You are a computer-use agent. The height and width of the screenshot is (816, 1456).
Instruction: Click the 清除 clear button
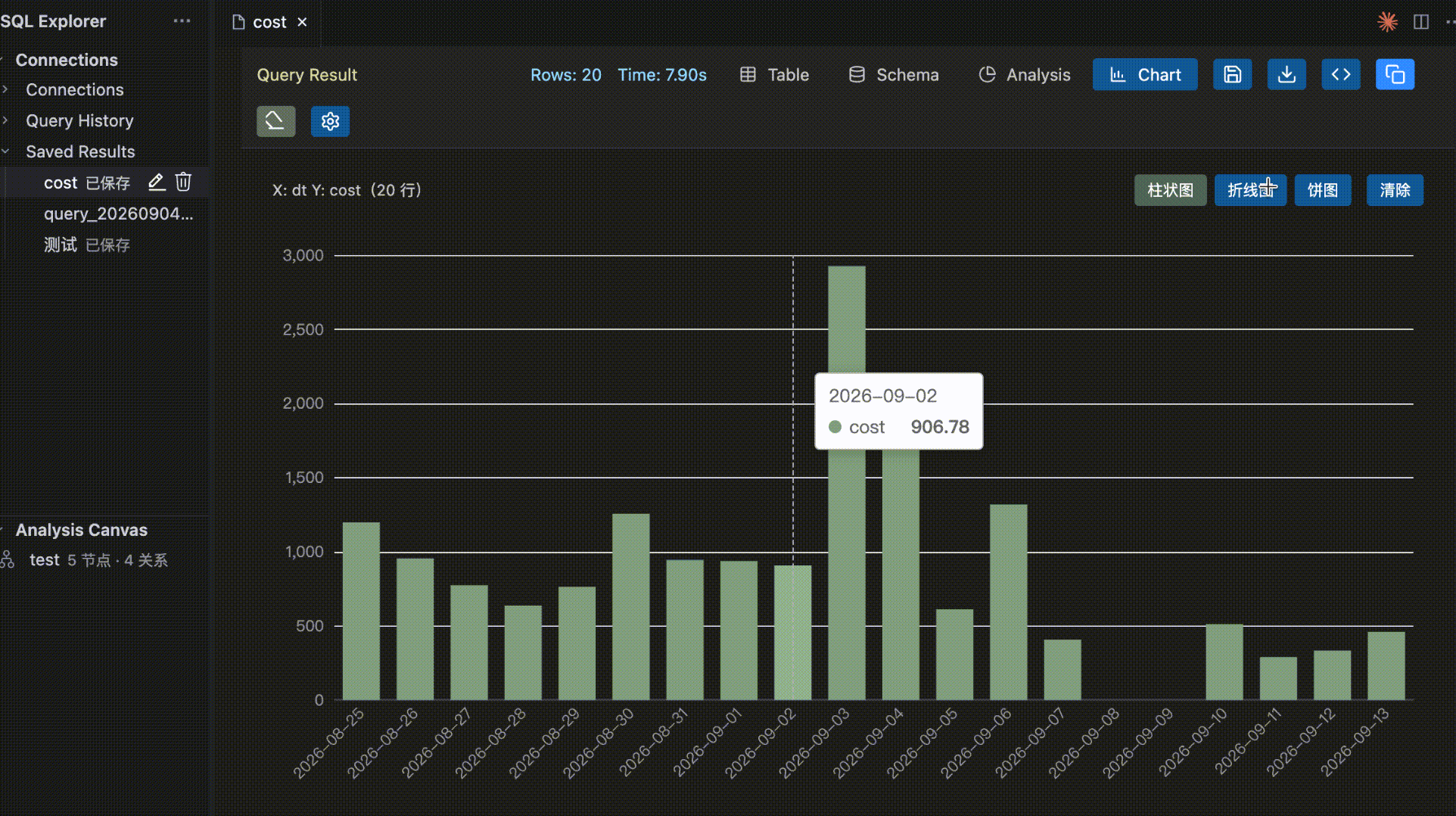(1395, 190)
